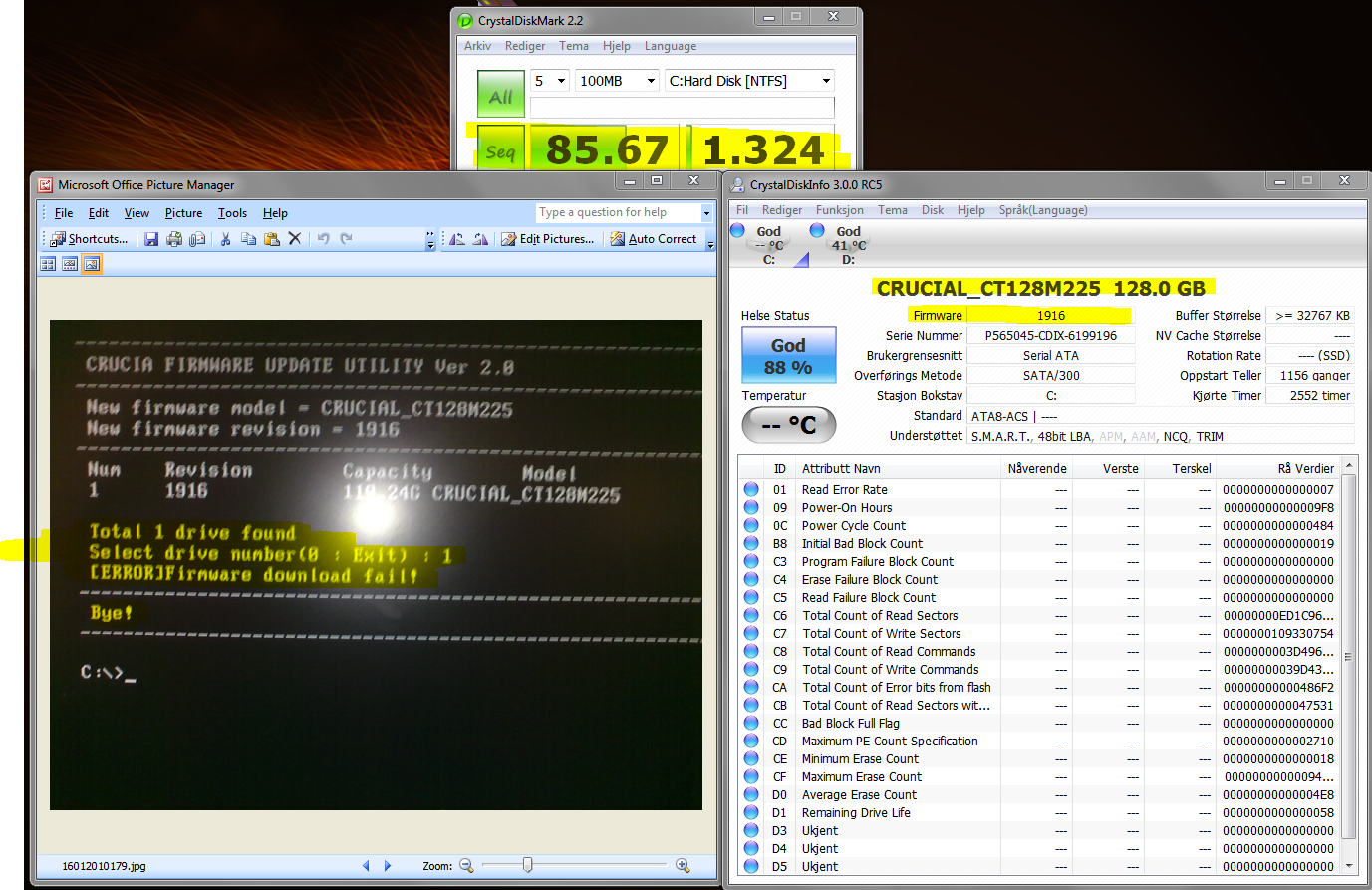
Task: Click the Copy icon in Picture Manager
Action: [x=249, y=239]
